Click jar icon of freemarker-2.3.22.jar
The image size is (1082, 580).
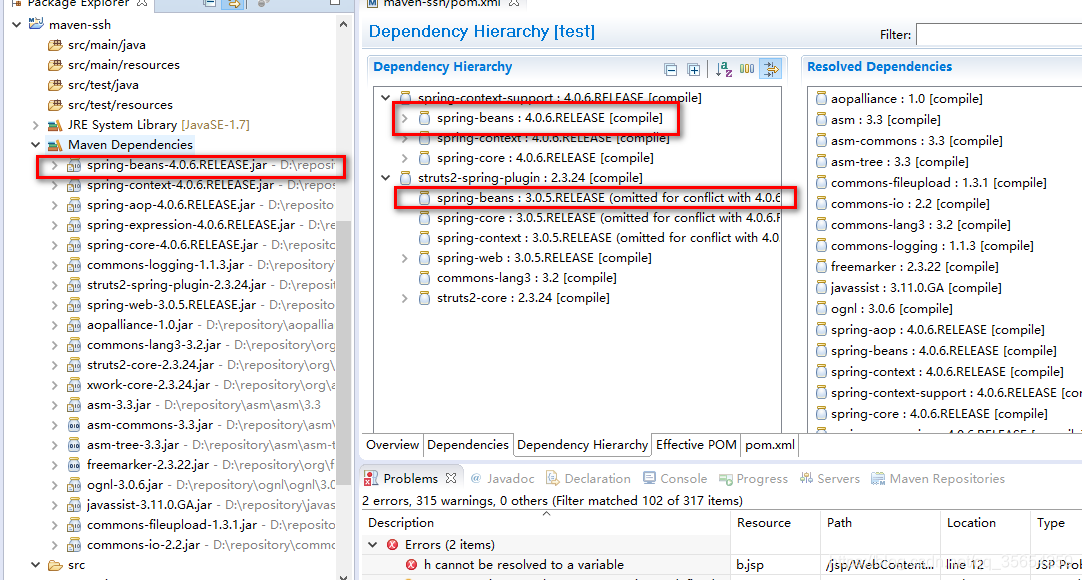point(74,466)
